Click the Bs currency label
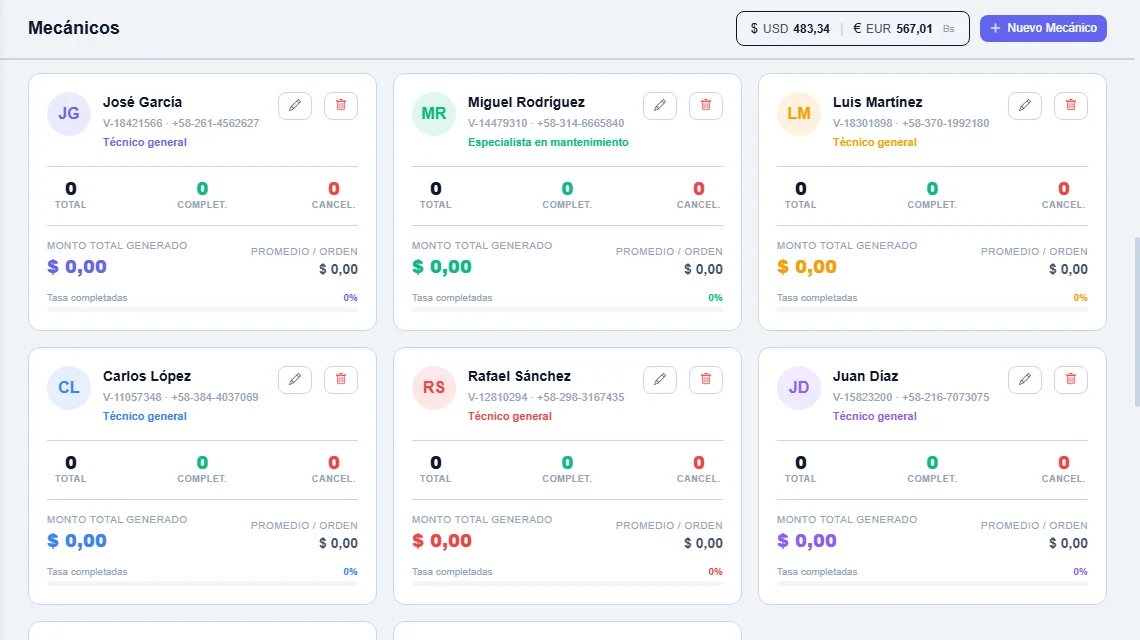 click(949, 29)
